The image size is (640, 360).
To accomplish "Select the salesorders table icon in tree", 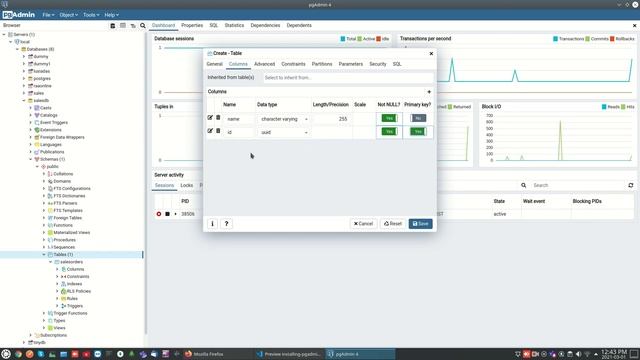I will [x=57, y=262].
